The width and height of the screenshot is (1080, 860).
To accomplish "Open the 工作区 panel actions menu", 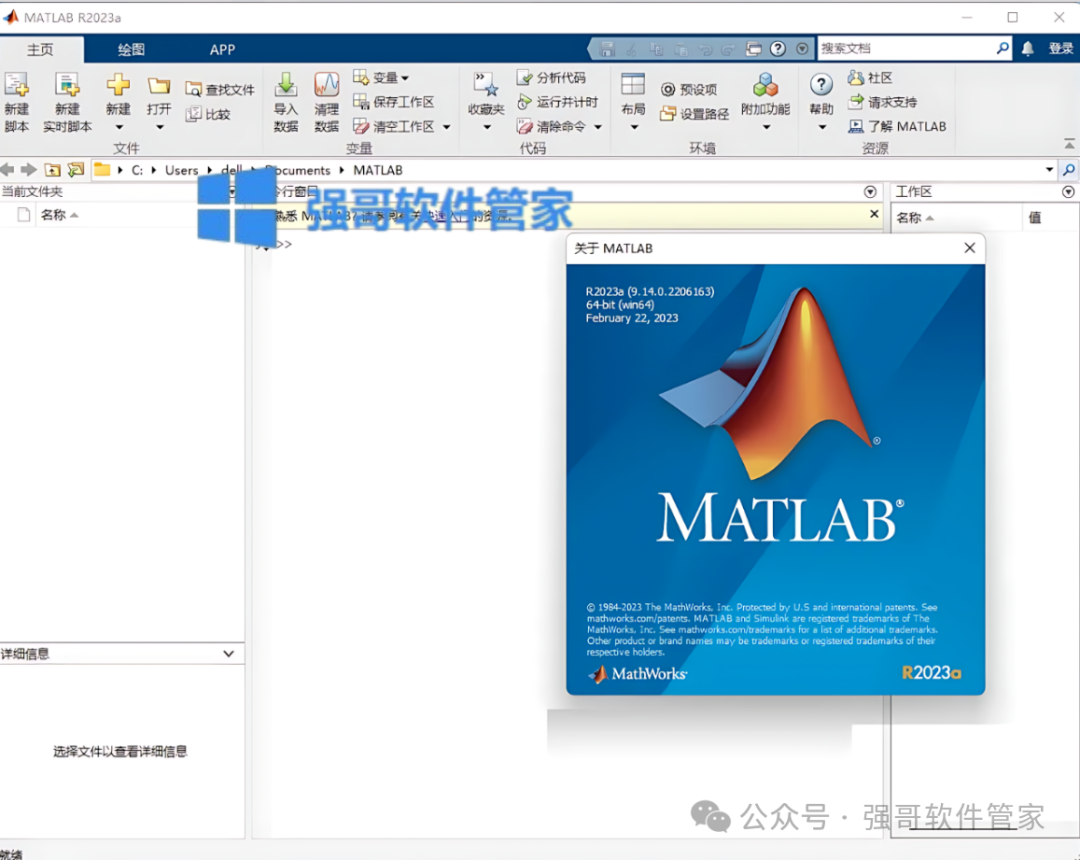I will pyautogui.click(x=1068, y=191).
